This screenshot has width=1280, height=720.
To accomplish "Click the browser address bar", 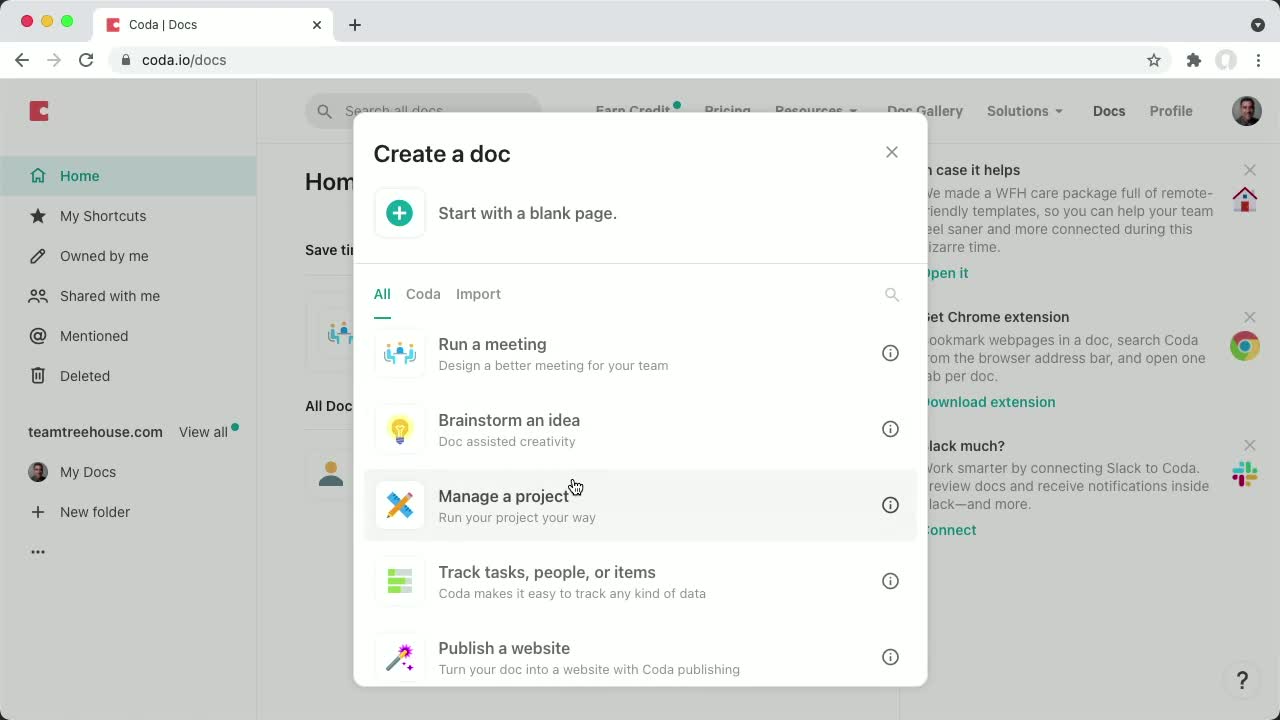I will click(400, 59).
